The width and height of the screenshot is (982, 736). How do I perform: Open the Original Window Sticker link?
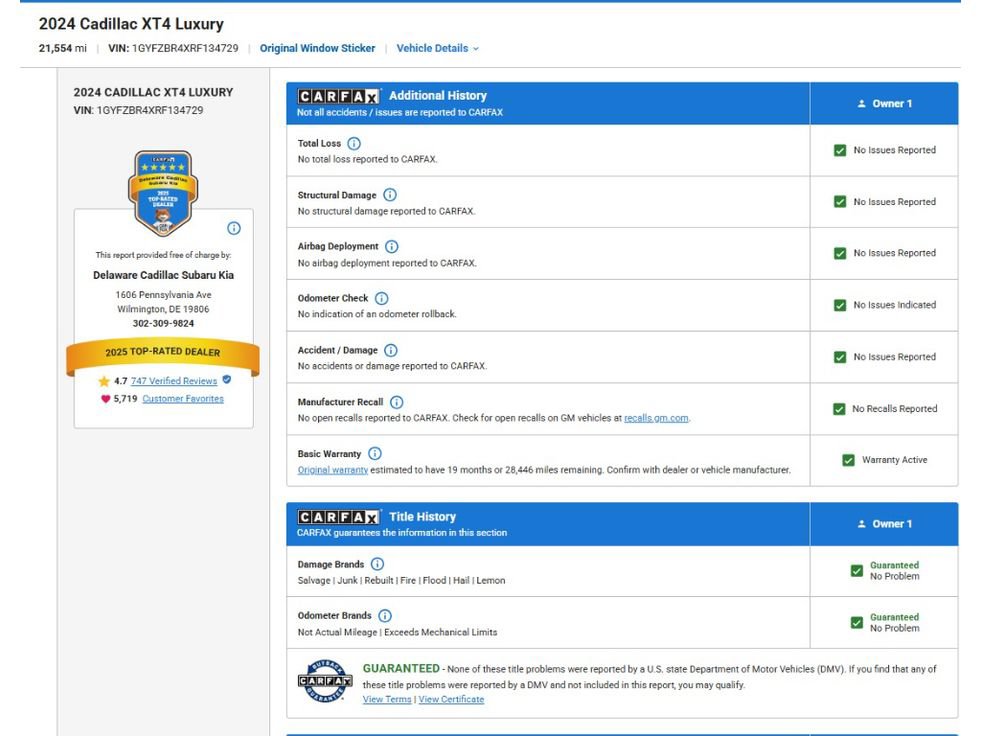[318, 48]
